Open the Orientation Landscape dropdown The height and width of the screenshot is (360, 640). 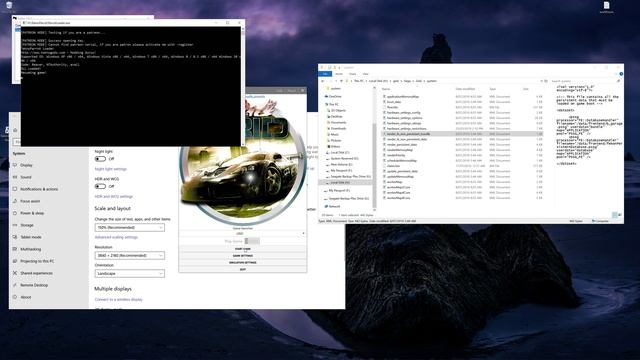[x=130, y=273]
